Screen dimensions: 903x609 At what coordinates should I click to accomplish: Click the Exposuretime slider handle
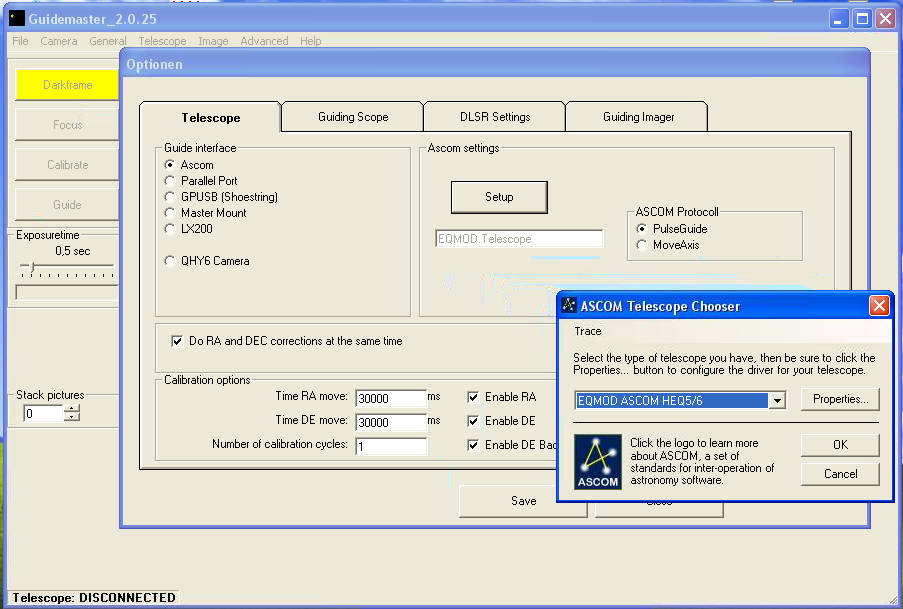[x=33, y=267]
